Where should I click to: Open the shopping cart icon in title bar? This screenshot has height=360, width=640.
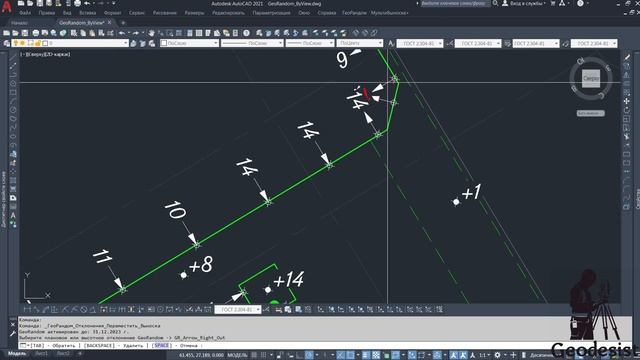coord(553,3)
